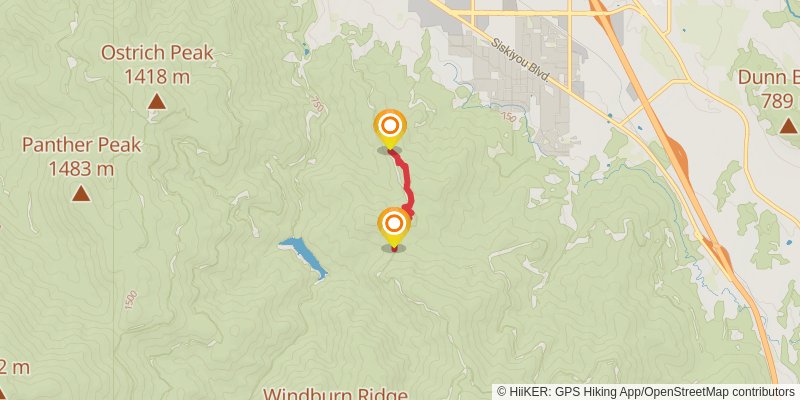Click the 750 contour elevation label
Screen dimensions: 800x400
[x=316, y=105]
